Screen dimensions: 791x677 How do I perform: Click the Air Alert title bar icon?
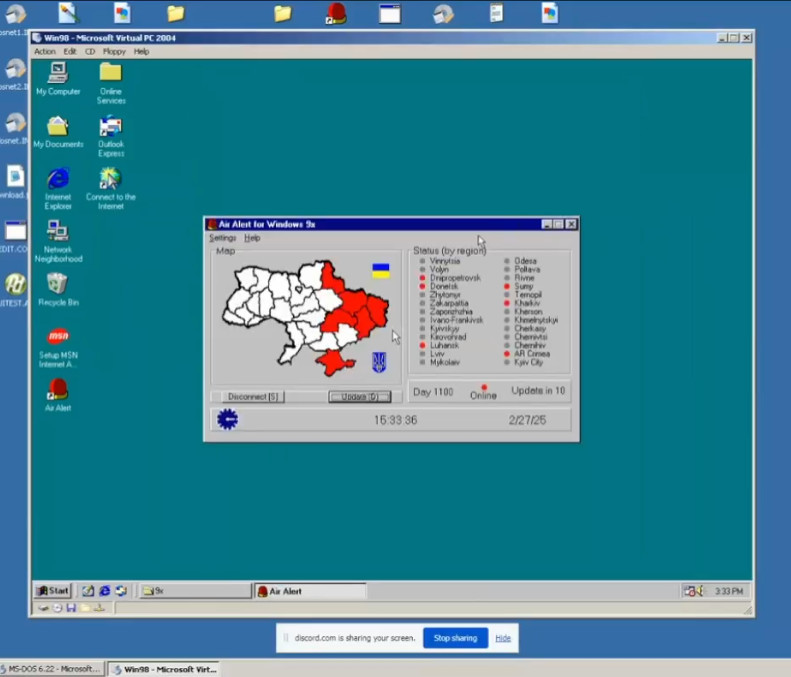tap(212, 224)
